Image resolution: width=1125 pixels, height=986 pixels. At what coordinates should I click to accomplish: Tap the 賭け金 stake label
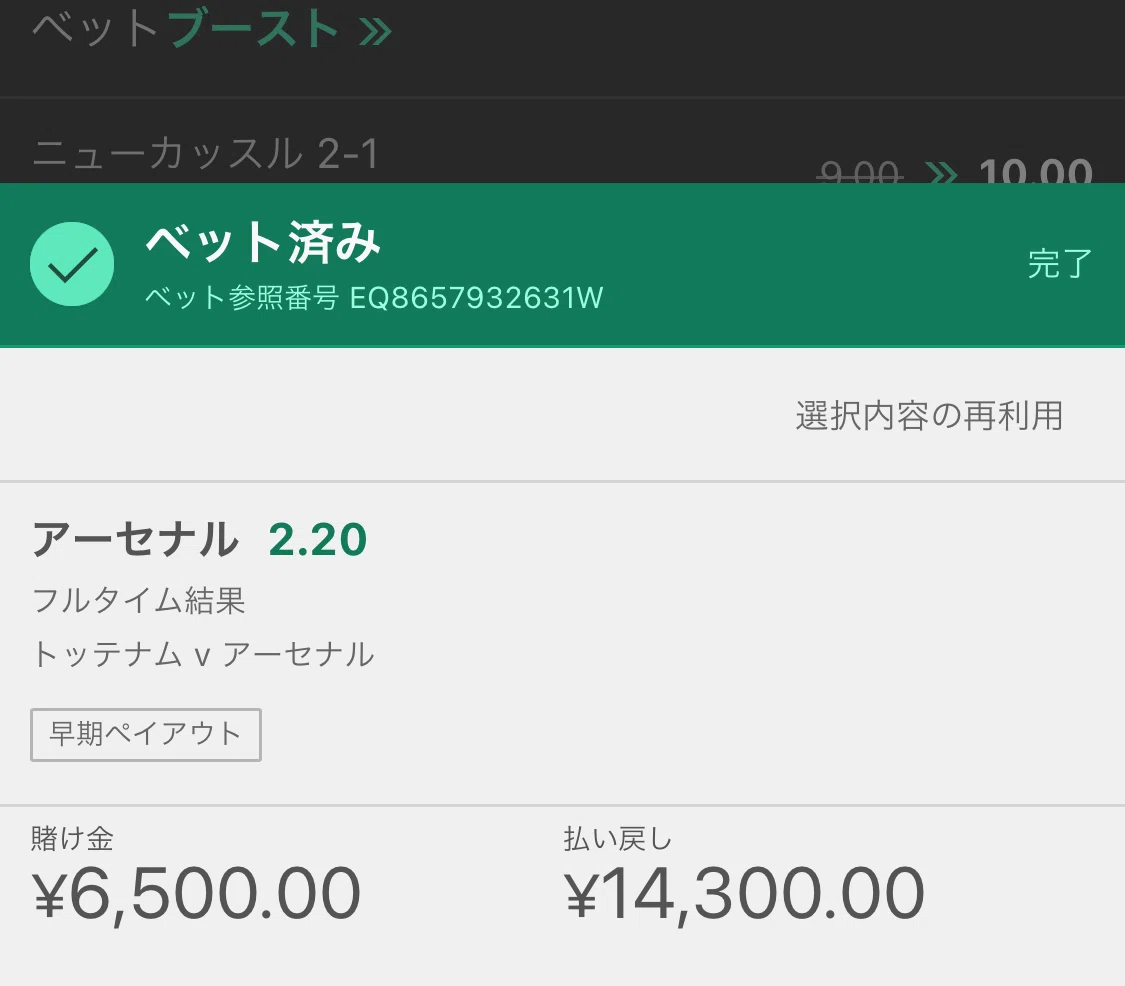pyautogui.click(x=72, y=838)
